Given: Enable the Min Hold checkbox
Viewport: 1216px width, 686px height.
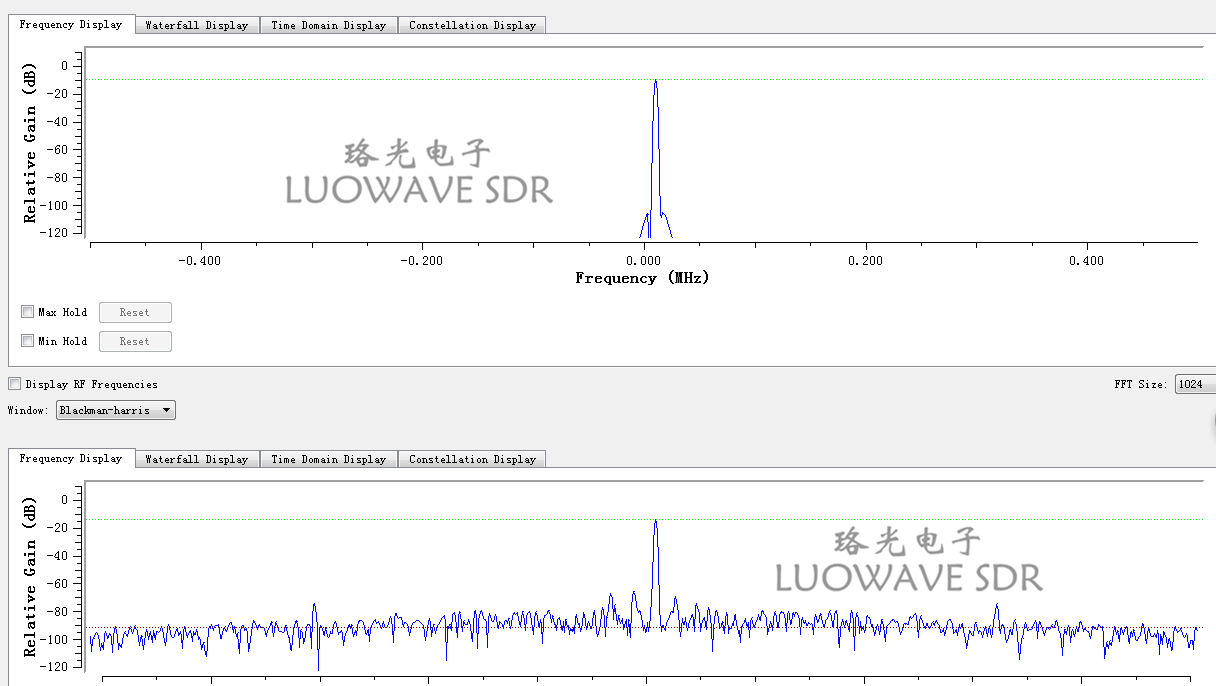Looking at the screenshot, I should click(x=26, y=340).
